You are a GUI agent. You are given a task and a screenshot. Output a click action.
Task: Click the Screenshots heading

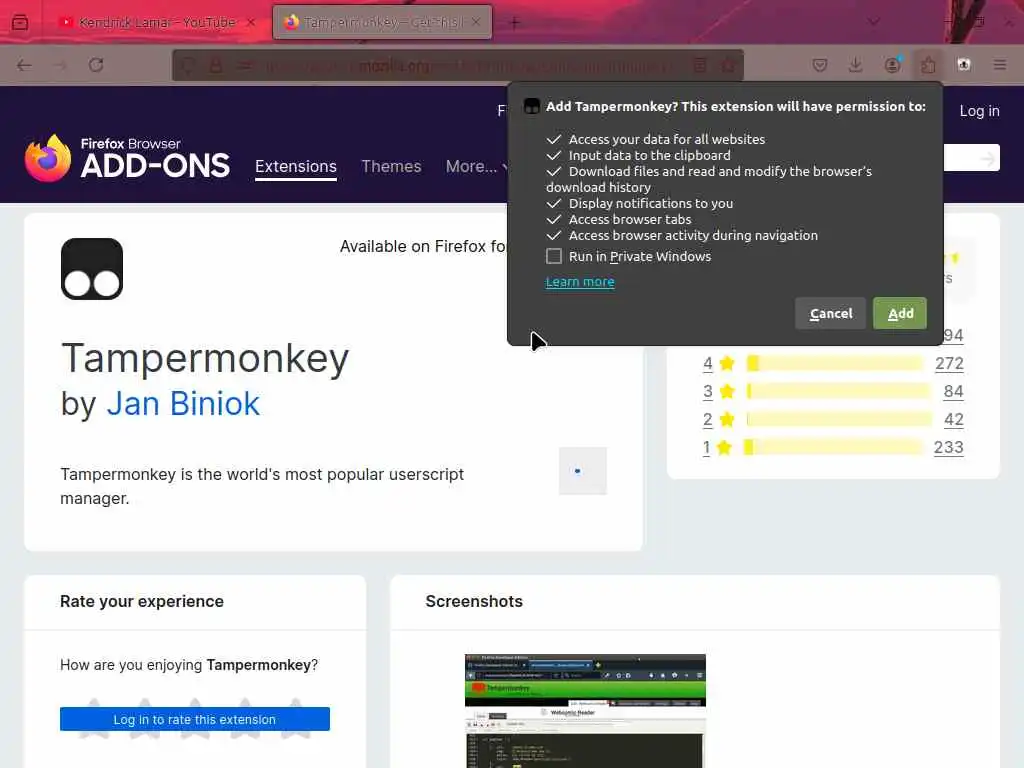click(x=474, y=601)
